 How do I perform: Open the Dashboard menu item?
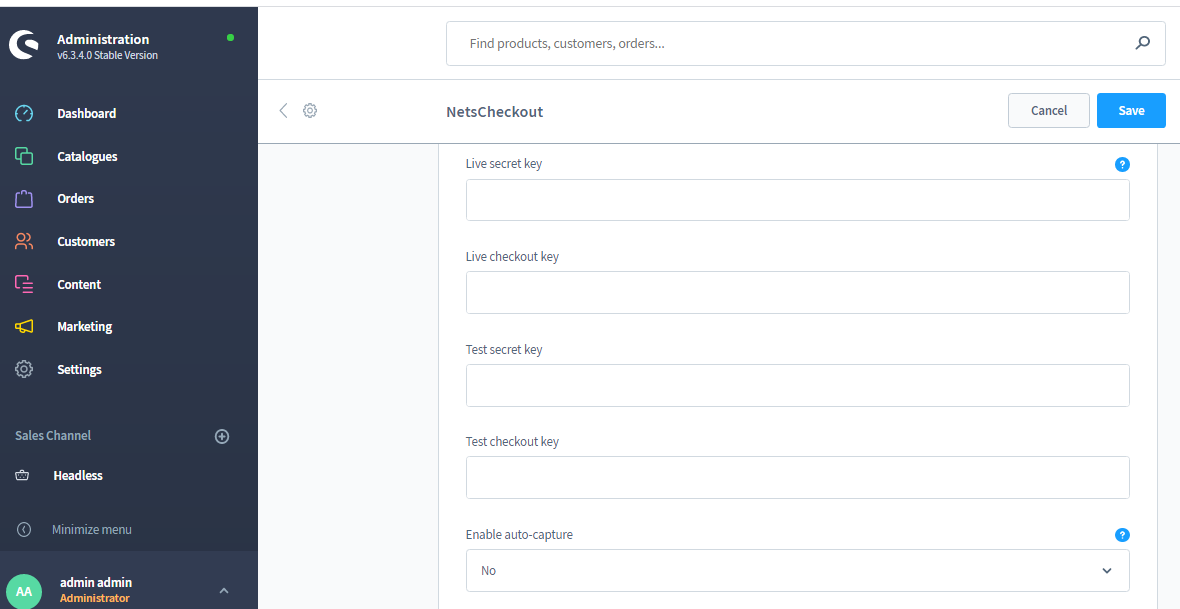click(x=87, y=114)
